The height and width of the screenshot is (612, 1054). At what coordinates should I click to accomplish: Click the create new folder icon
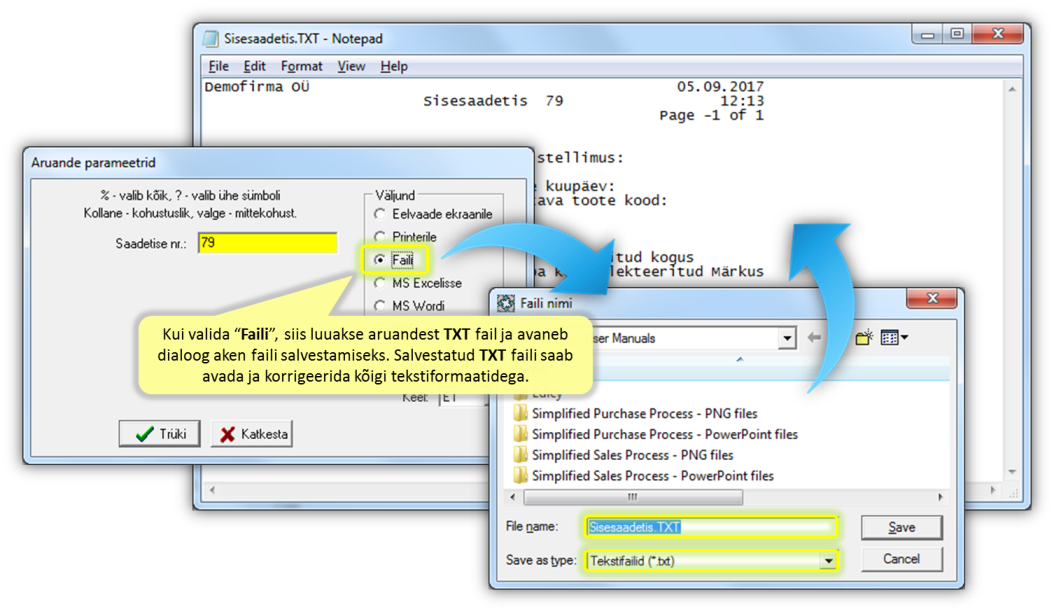(864, 338)
